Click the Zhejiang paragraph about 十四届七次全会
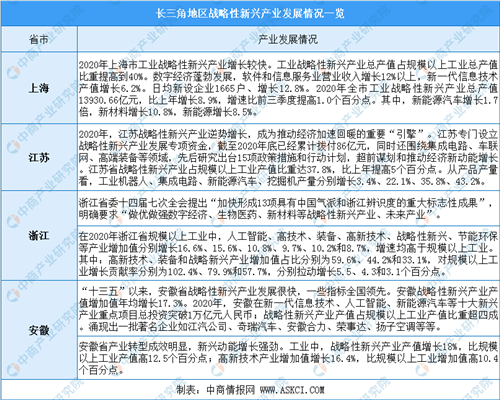 click(x=286, y=208)
